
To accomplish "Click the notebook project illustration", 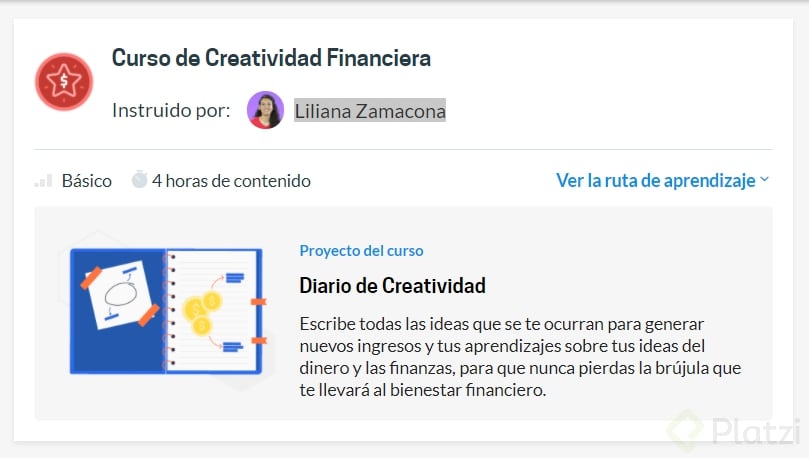I will (x=167, y=311).
